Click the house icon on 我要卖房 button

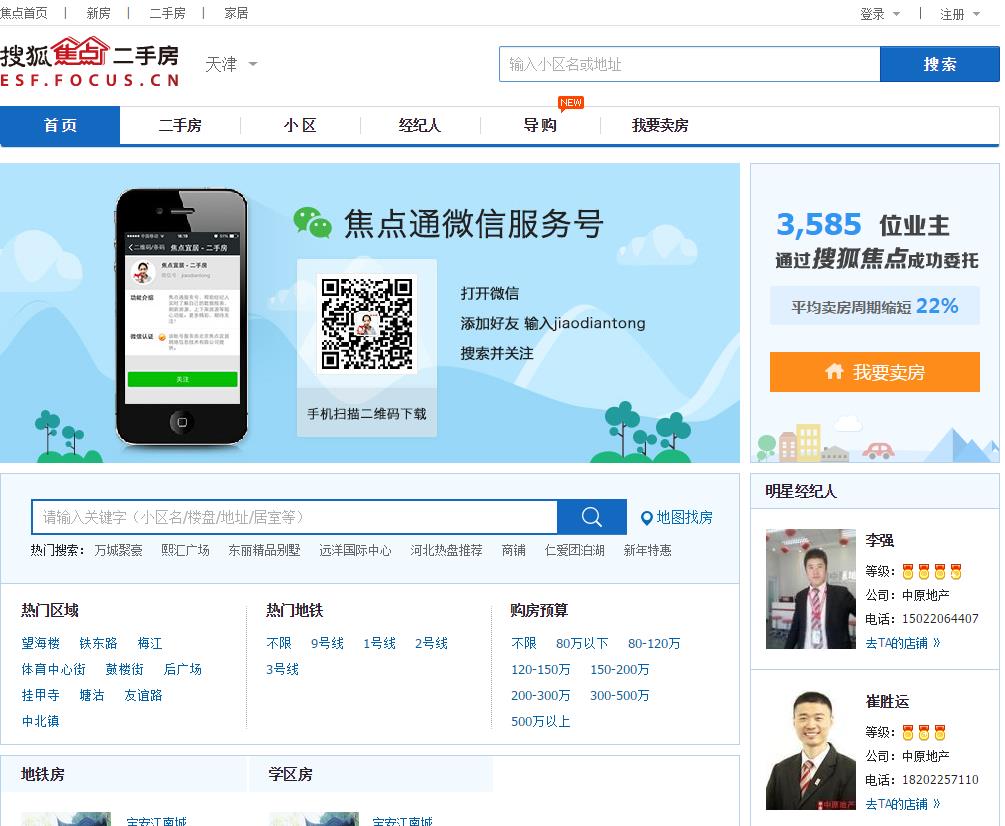tap(834, 371)
